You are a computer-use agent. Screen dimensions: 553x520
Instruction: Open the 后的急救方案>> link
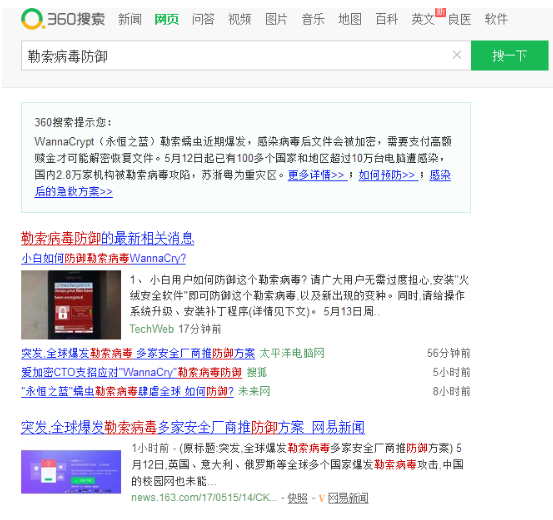[73, 192]
